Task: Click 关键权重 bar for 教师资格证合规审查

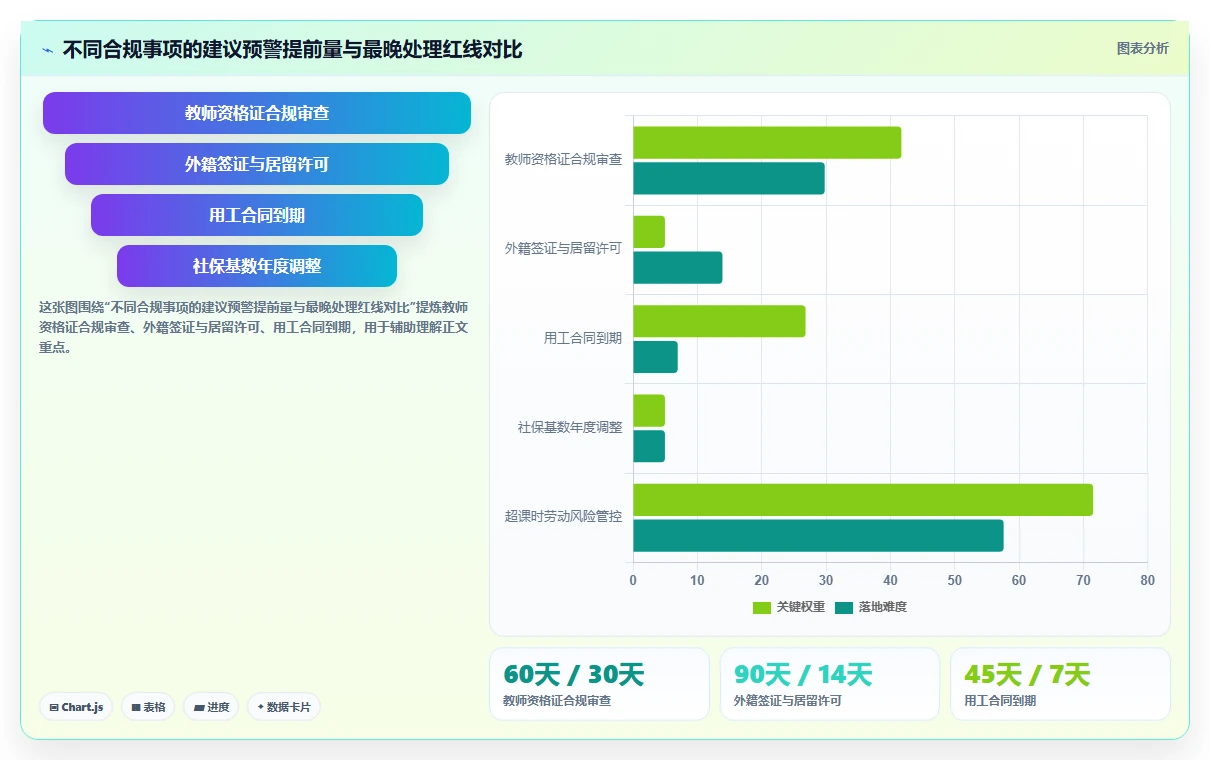Action: point(767,143)
